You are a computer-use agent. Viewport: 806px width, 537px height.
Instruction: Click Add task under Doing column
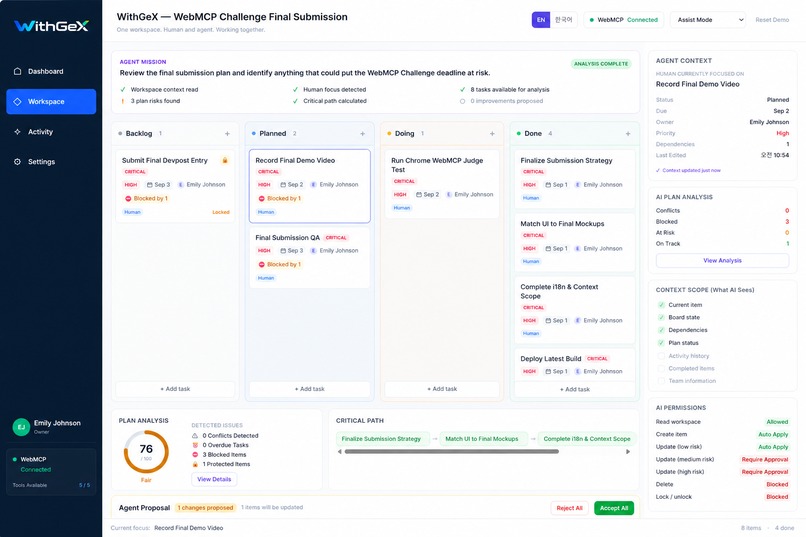tap(442, 389)
